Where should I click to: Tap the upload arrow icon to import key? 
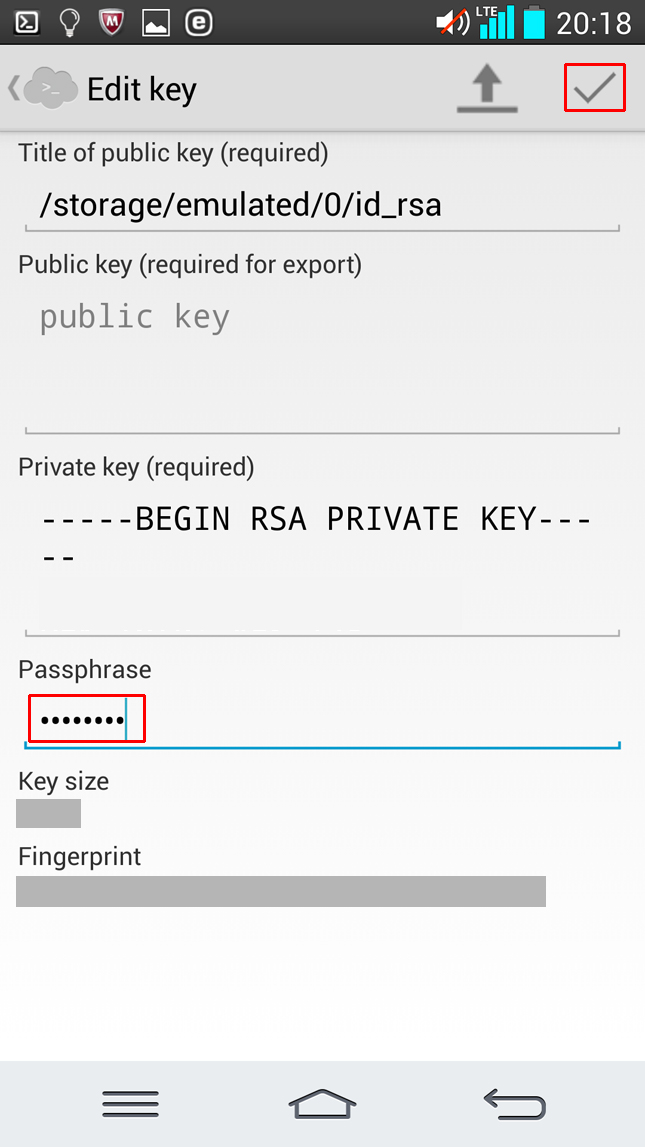[487, 89]
